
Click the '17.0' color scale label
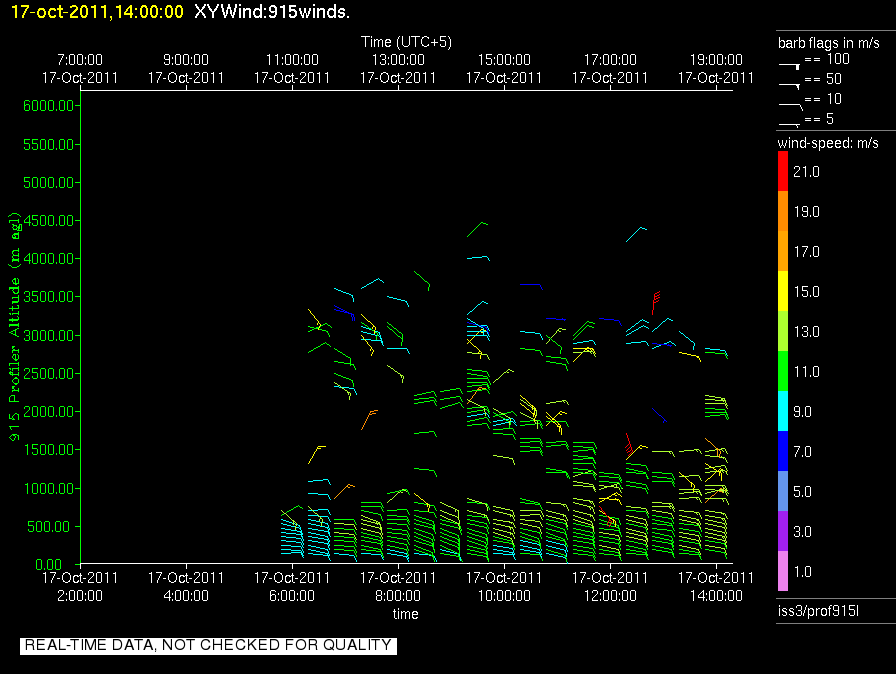point(806,252)
